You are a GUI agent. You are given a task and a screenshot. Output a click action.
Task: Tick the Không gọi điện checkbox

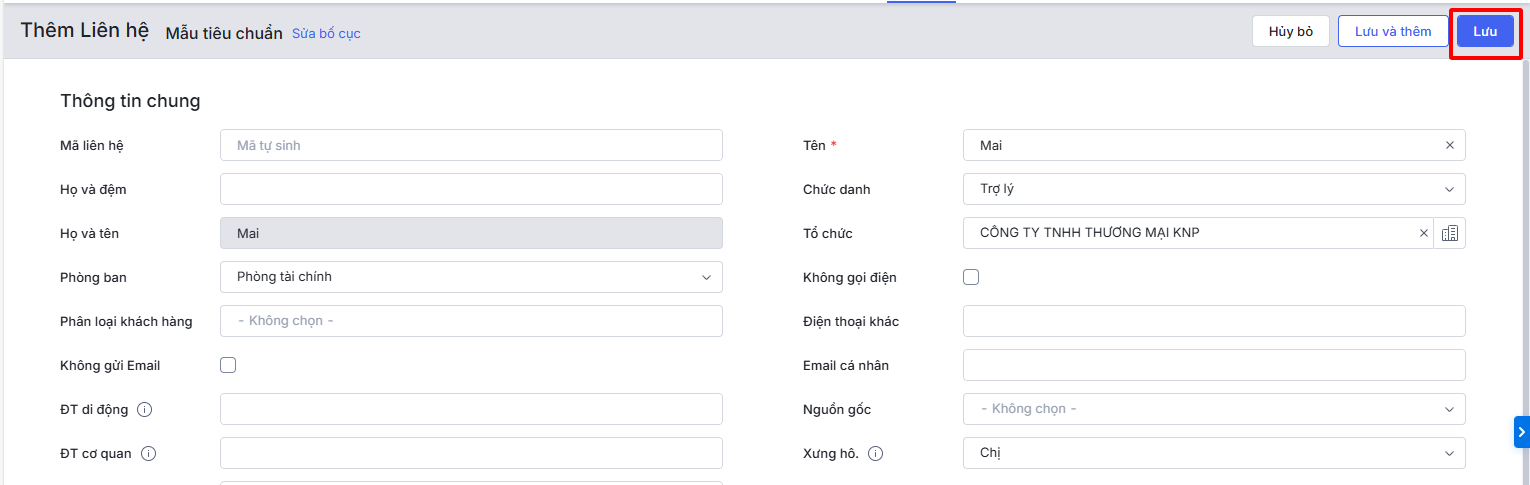coord(971,277)
